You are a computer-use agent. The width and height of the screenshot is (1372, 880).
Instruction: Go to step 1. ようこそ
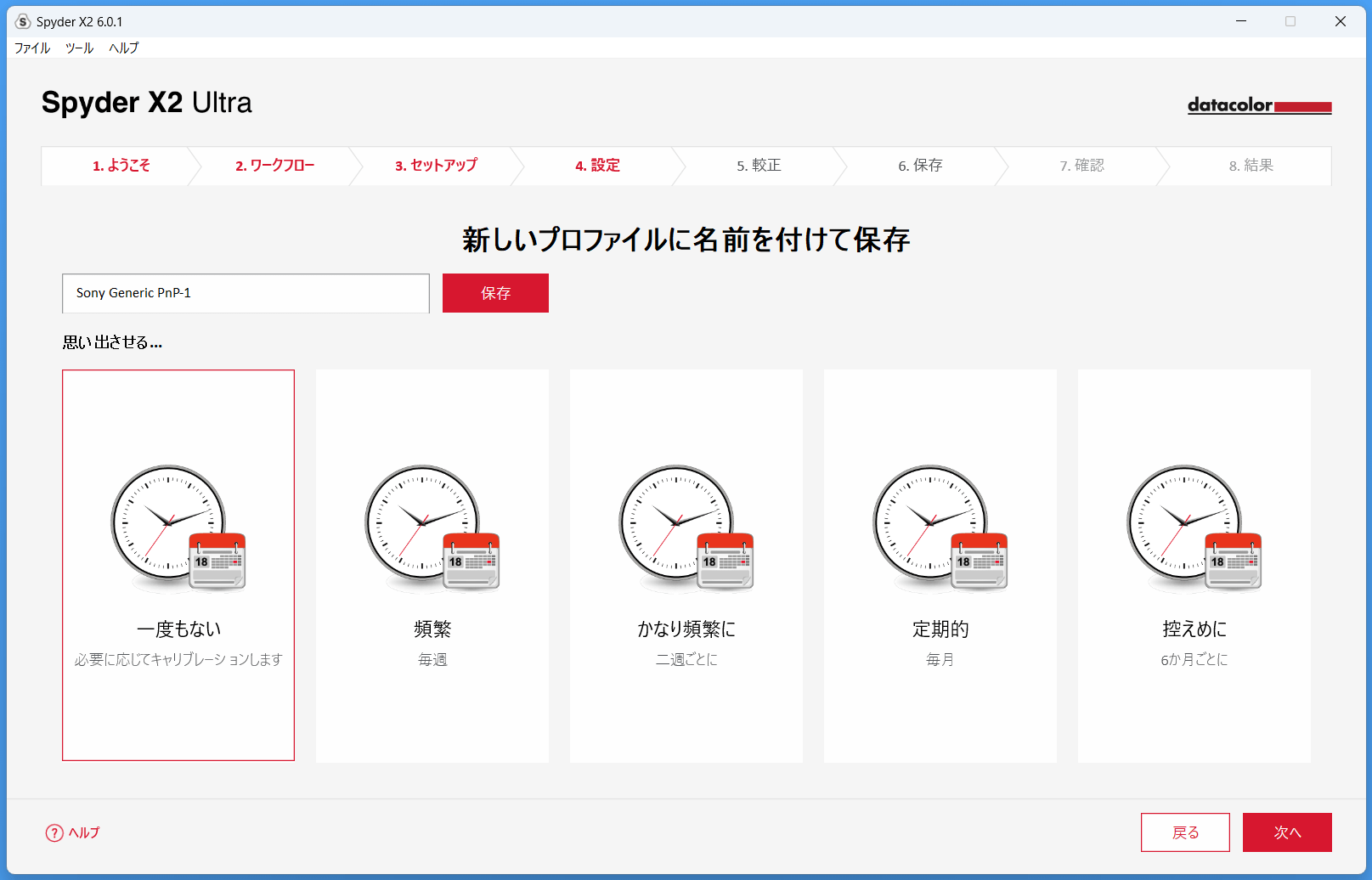click(x=121, y=166)
